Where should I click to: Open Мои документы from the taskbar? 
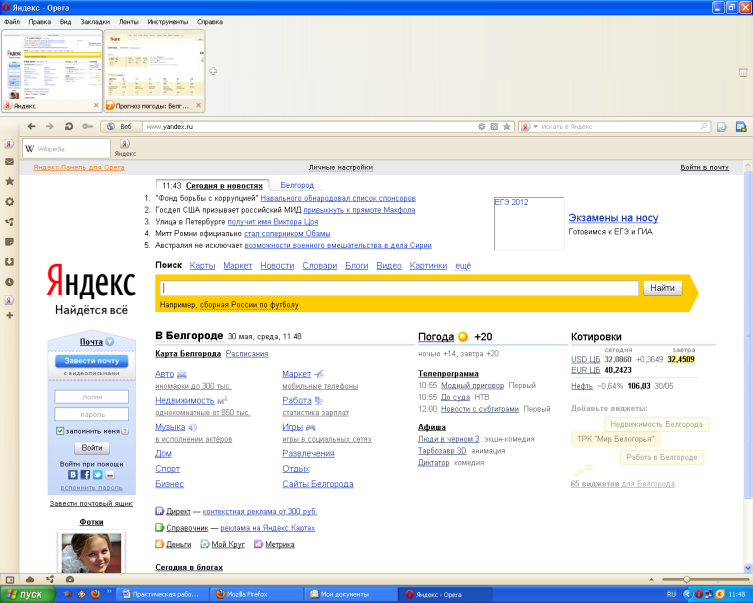350,594
